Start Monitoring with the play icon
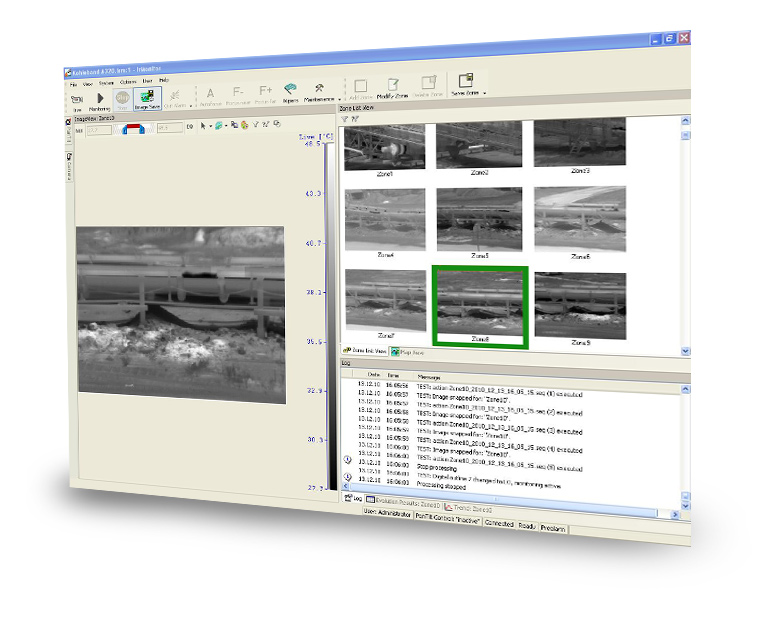760x626 pixels. (100, 99)
